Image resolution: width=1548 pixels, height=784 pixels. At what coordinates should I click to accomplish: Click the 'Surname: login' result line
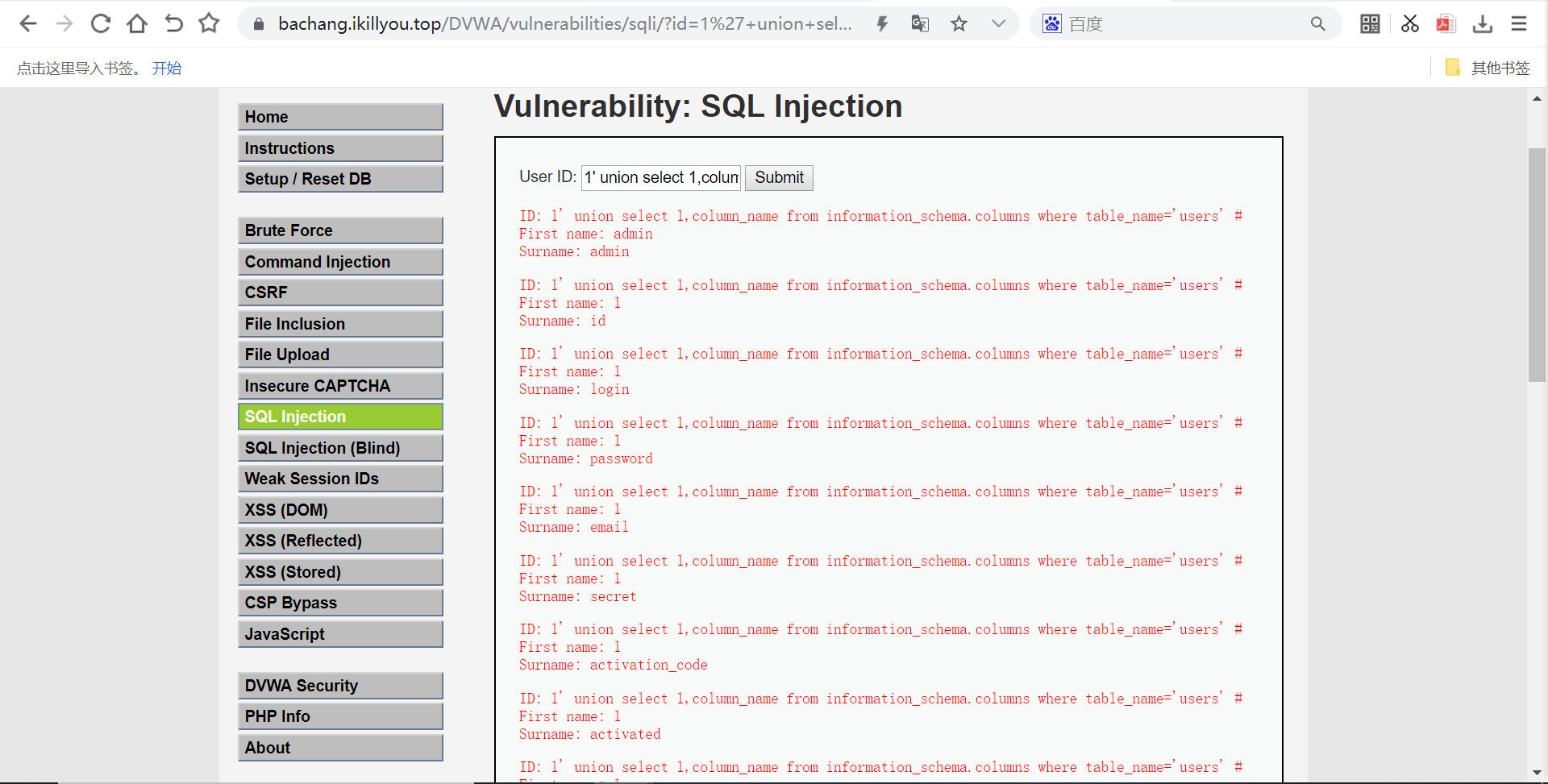(574, 389)
